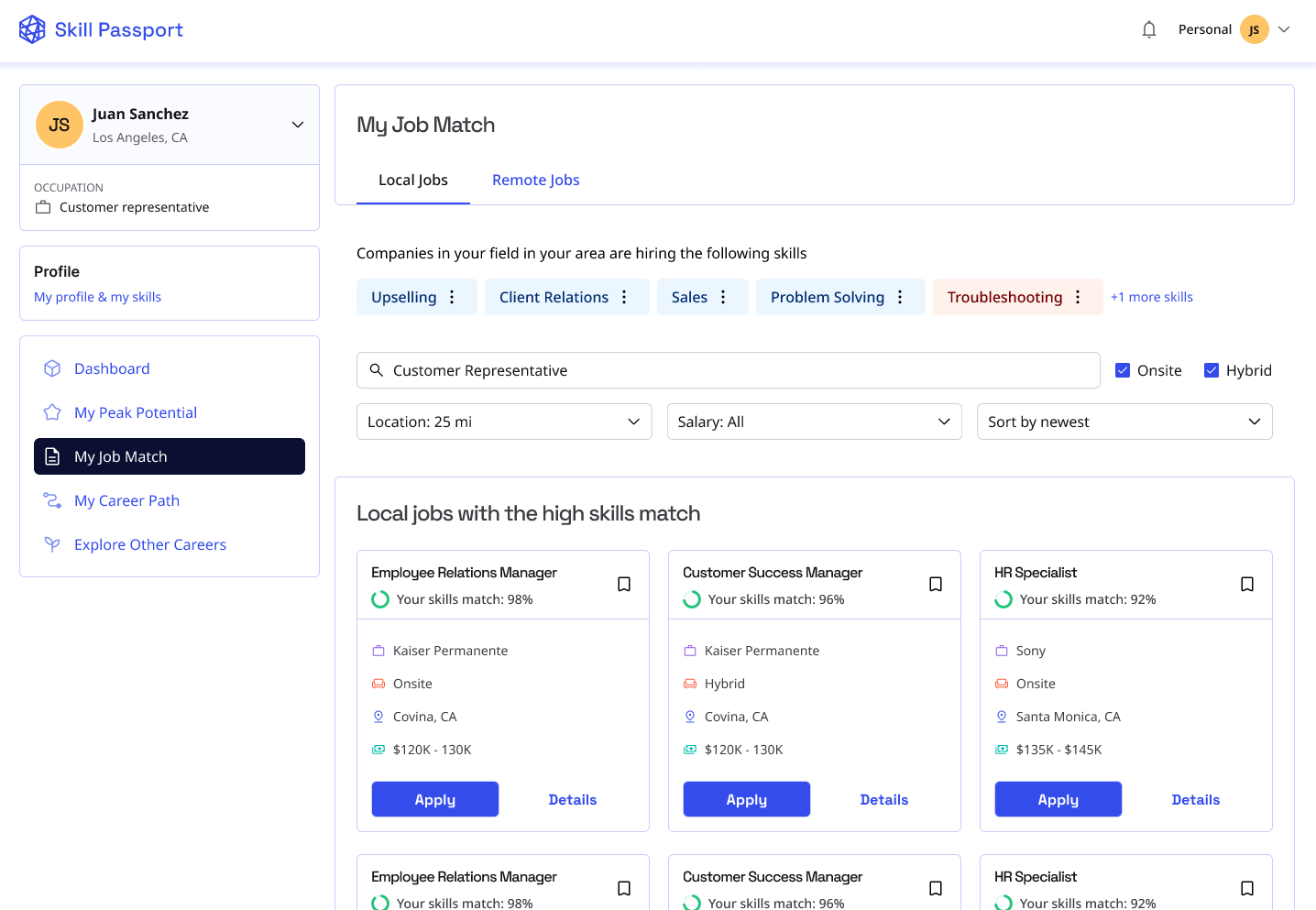The image size is (1316, 910).
Task: Open the Problem Solving skill options menu
Action: [900, 297]
